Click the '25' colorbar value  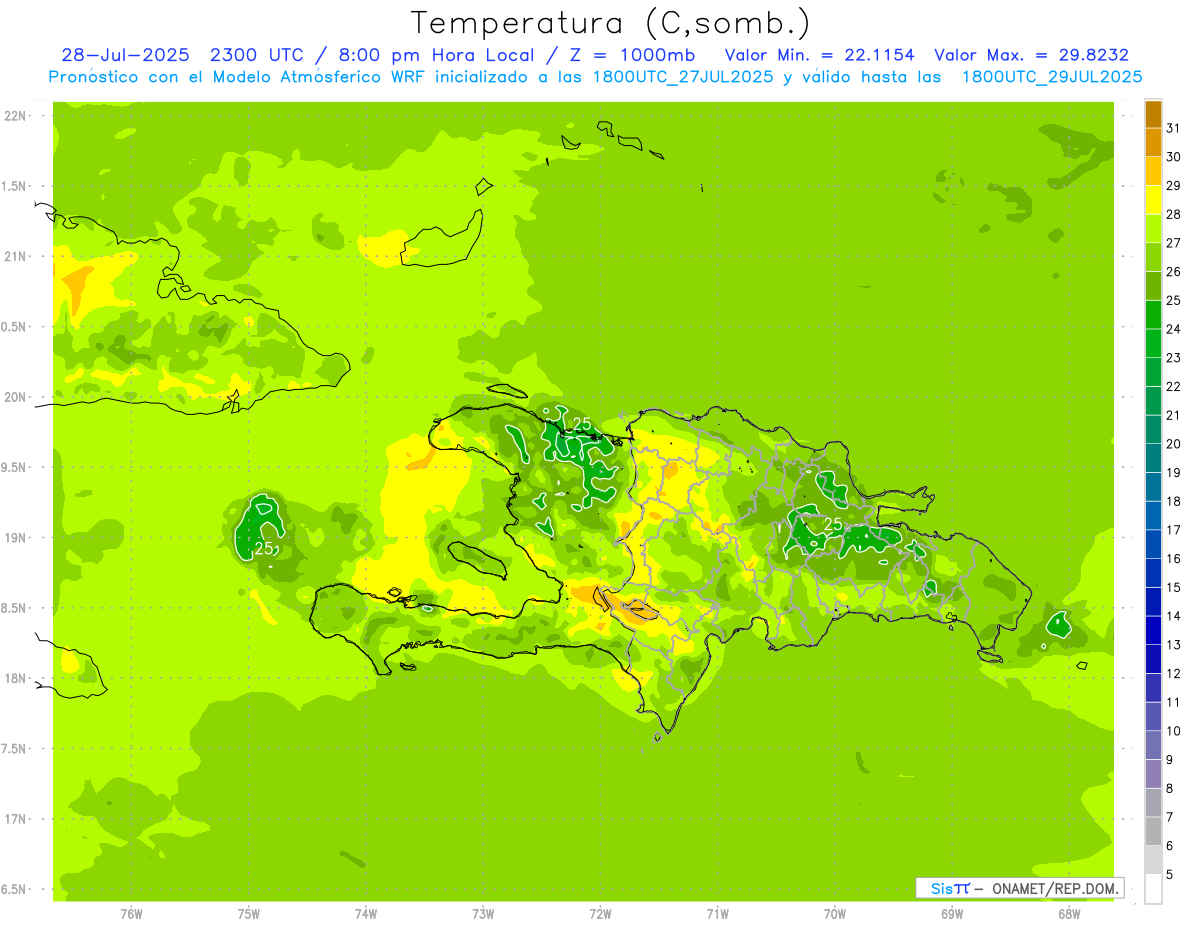[1173, 300]
